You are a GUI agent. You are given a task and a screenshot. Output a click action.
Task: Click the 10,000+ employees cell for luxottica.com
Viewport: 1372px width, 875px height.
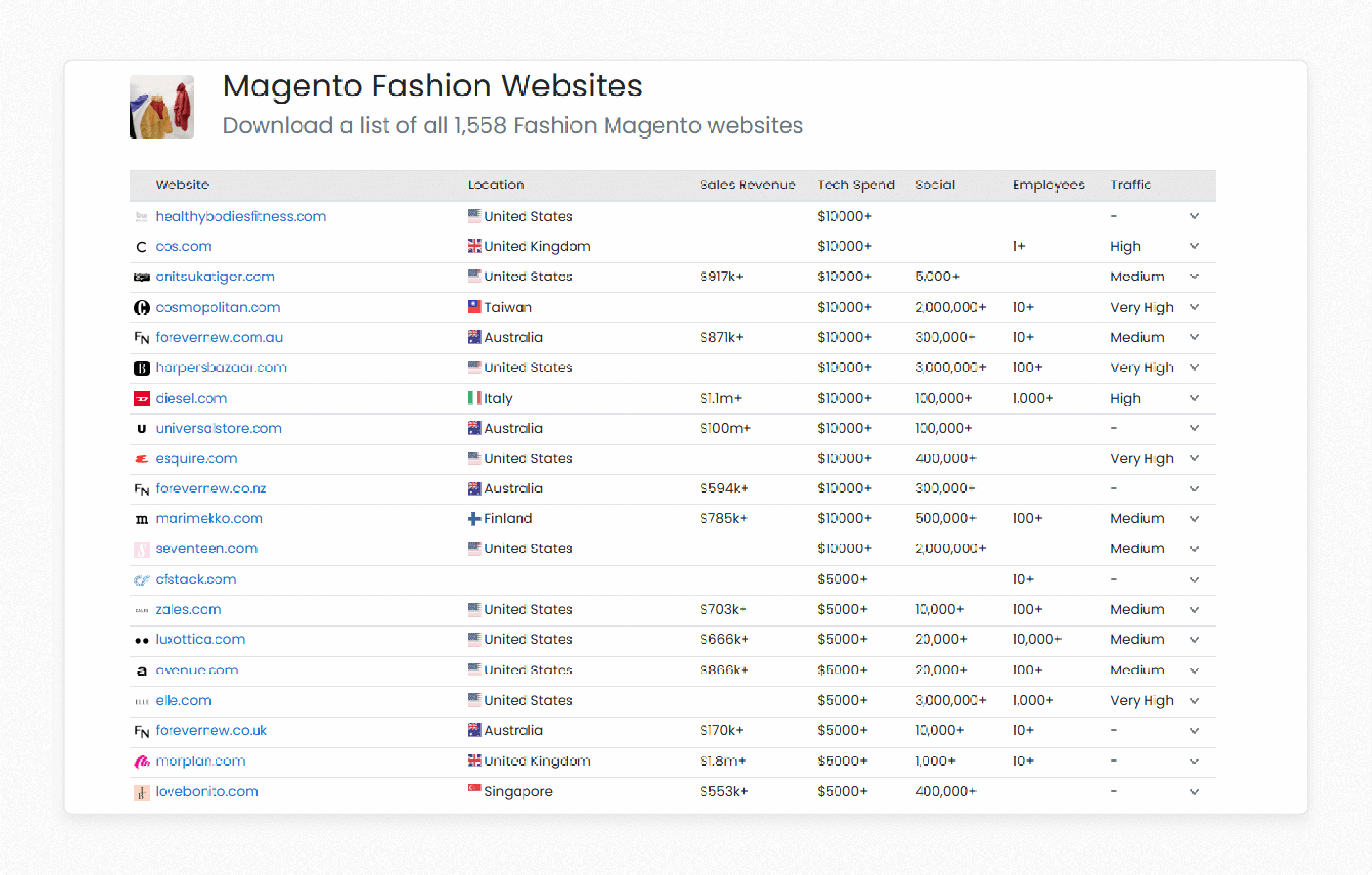pyautogui.click(x=1036, y=639)
